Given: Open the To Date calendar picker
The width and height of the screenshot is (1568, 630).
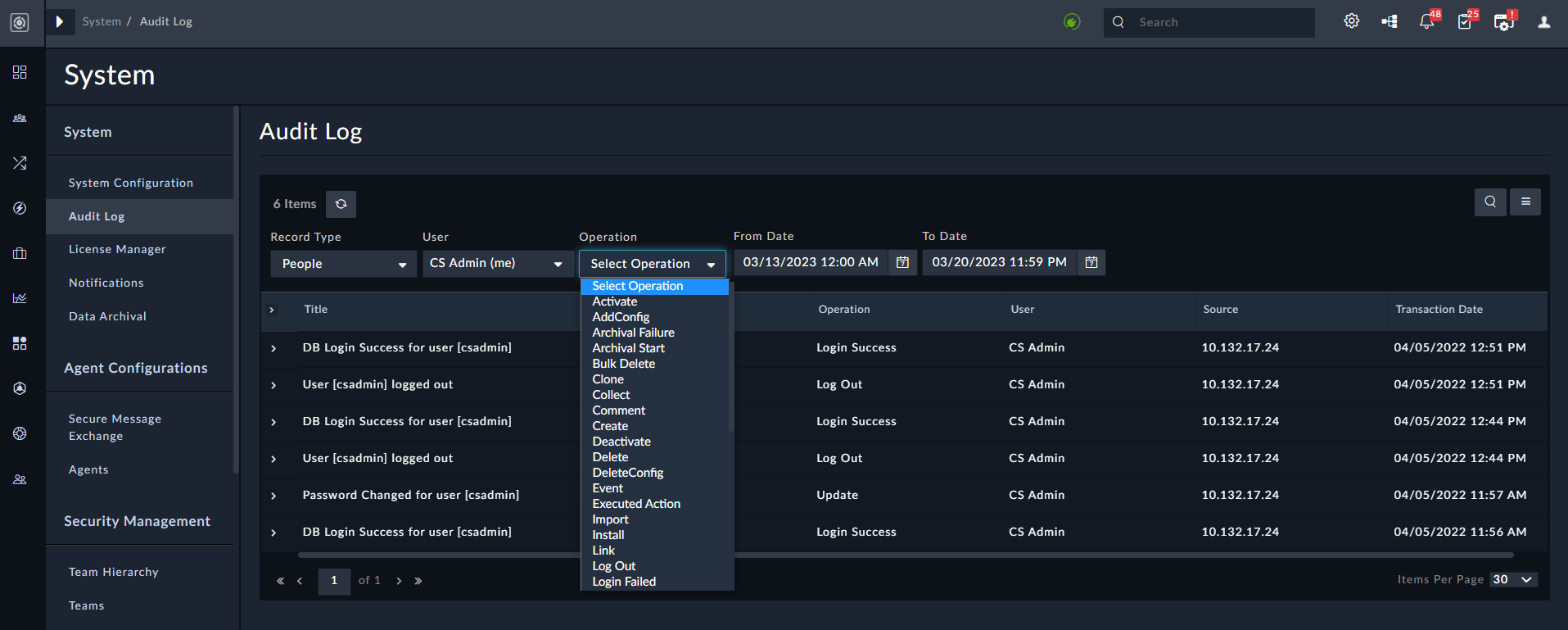Looking at the screenshot, I should point(1091,262).
